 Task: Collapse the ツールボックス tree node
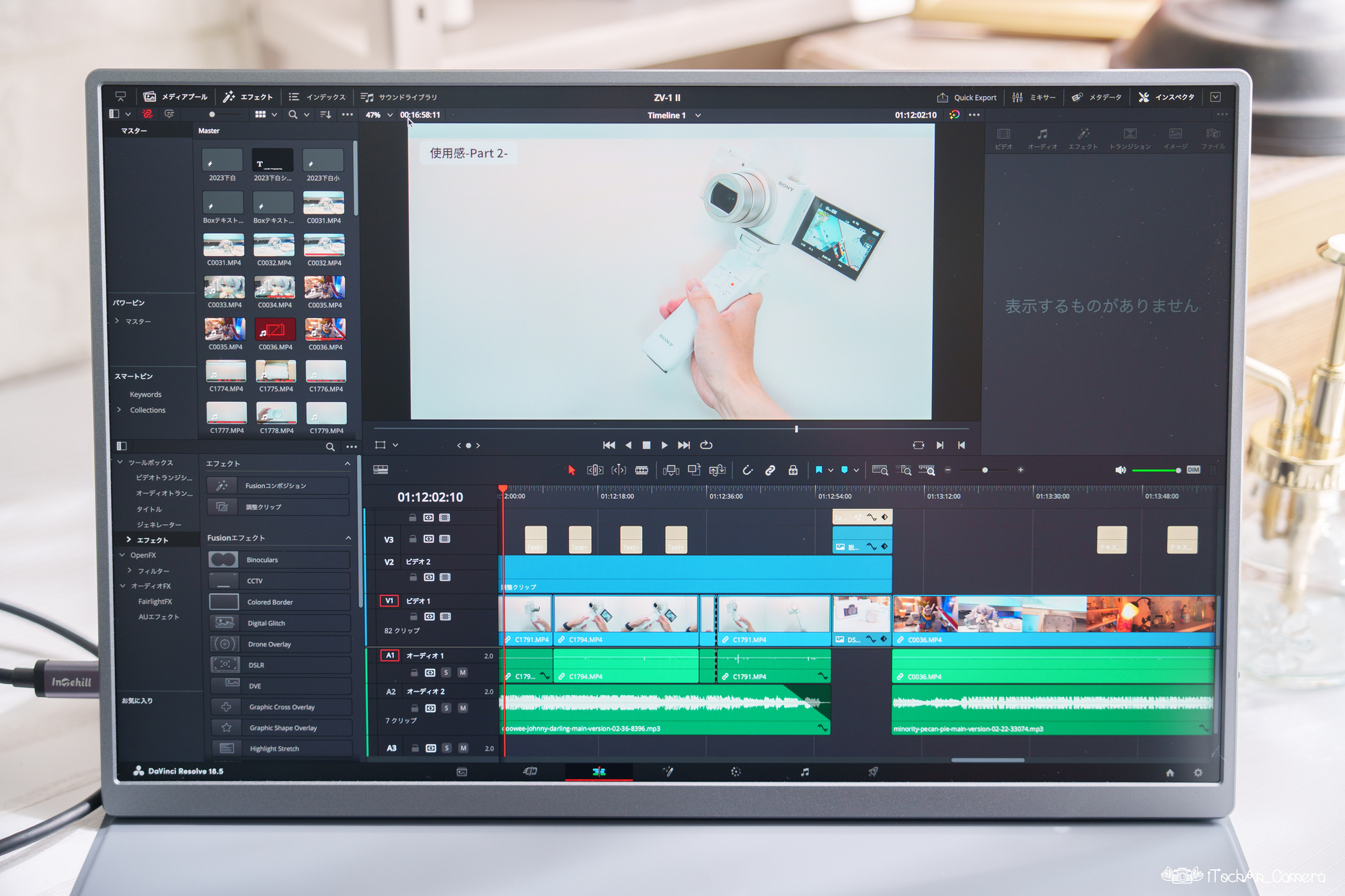120,462
